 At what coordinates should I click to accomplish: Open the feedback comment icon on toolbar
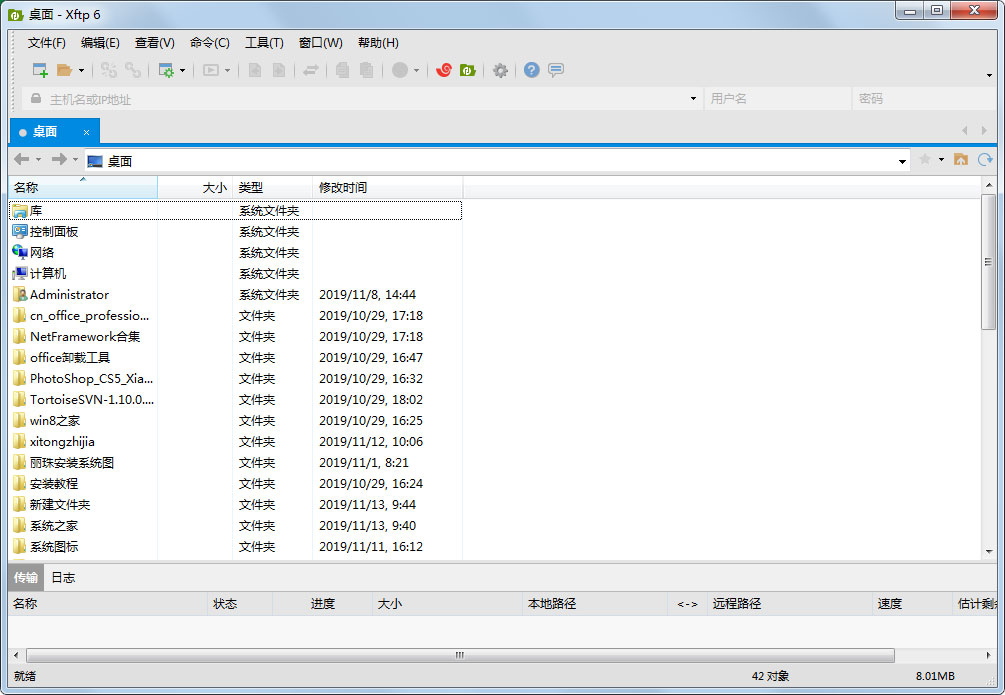pyautogui.click(x=556, y=70)
